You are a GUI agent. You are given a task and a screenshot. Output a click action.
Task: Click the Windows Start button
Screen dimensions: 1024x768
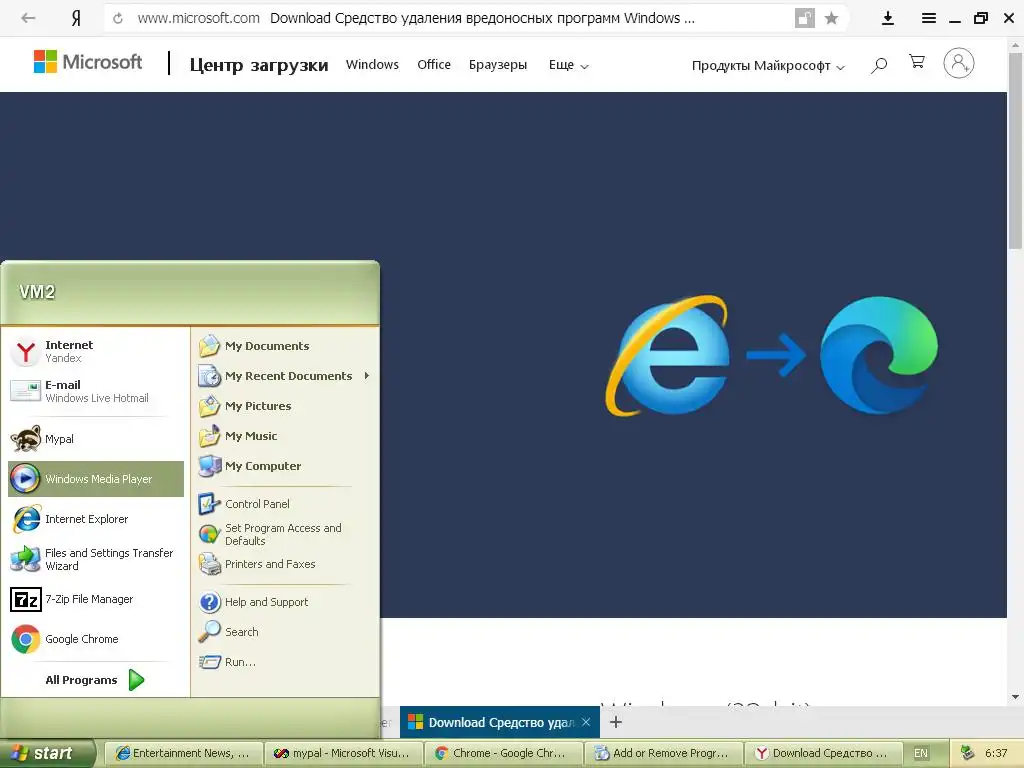(47, 753)
